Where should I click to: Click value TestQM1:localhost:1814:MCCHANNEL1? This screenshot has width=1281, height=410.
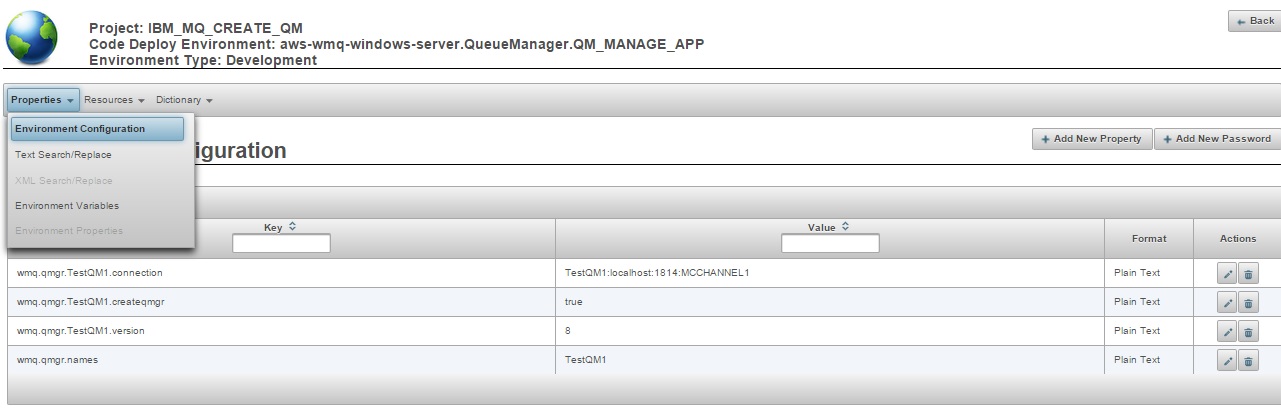[x=657, y=273]
